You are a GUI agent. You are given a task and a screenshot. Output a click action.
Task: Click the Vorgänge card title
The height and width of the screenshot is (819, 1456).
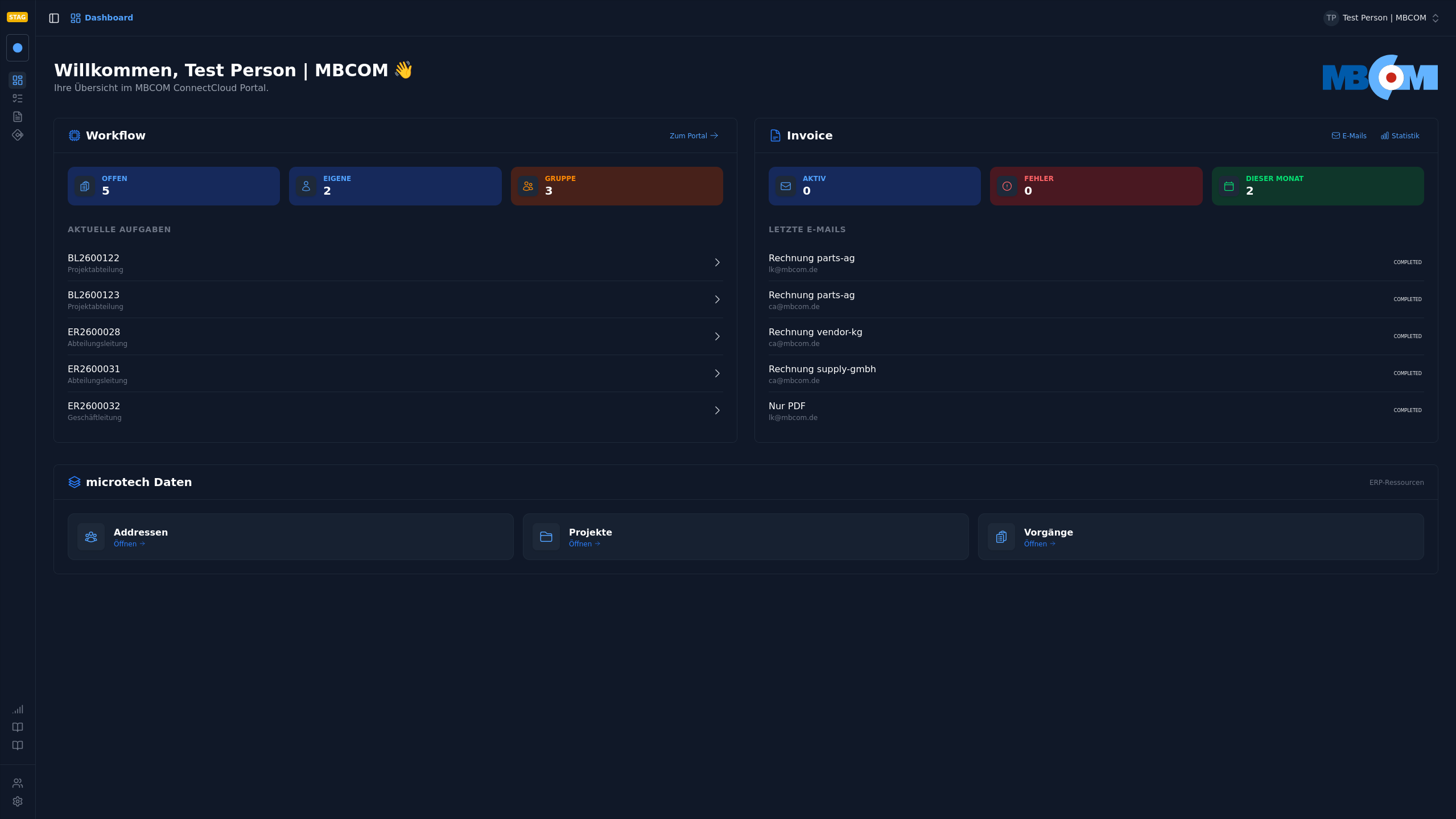click(1049, 532)
